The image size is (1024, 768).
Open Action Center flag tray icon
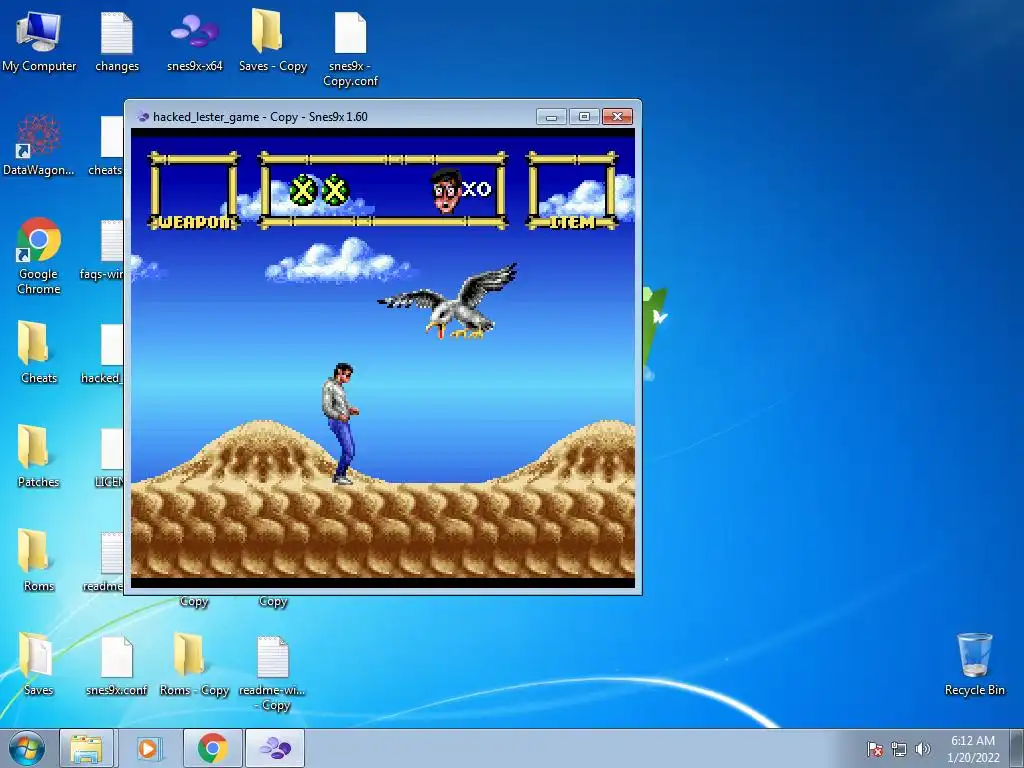(874, 749)
